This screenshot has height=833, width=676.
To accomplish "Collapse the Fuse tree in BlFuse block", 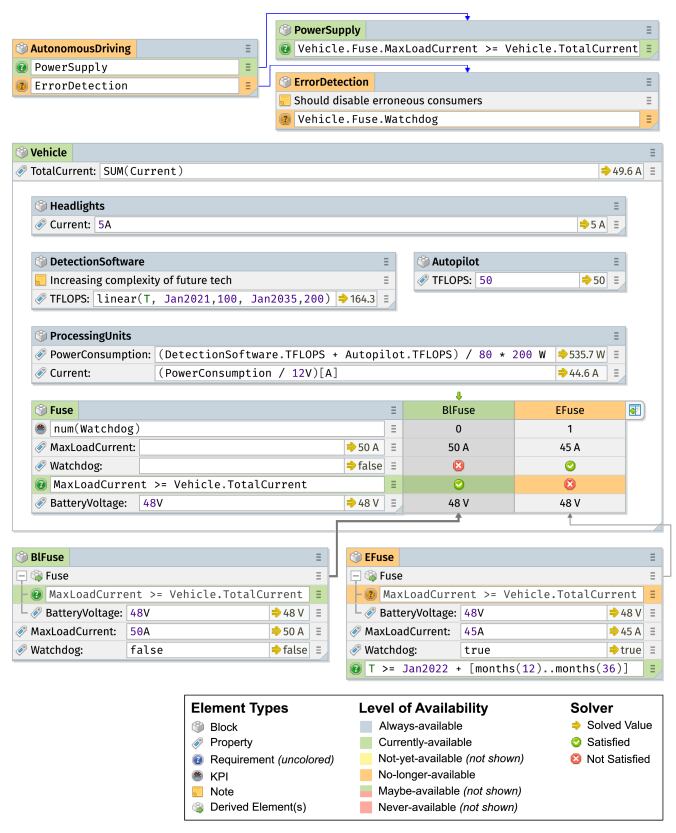I will coord(22,575).
